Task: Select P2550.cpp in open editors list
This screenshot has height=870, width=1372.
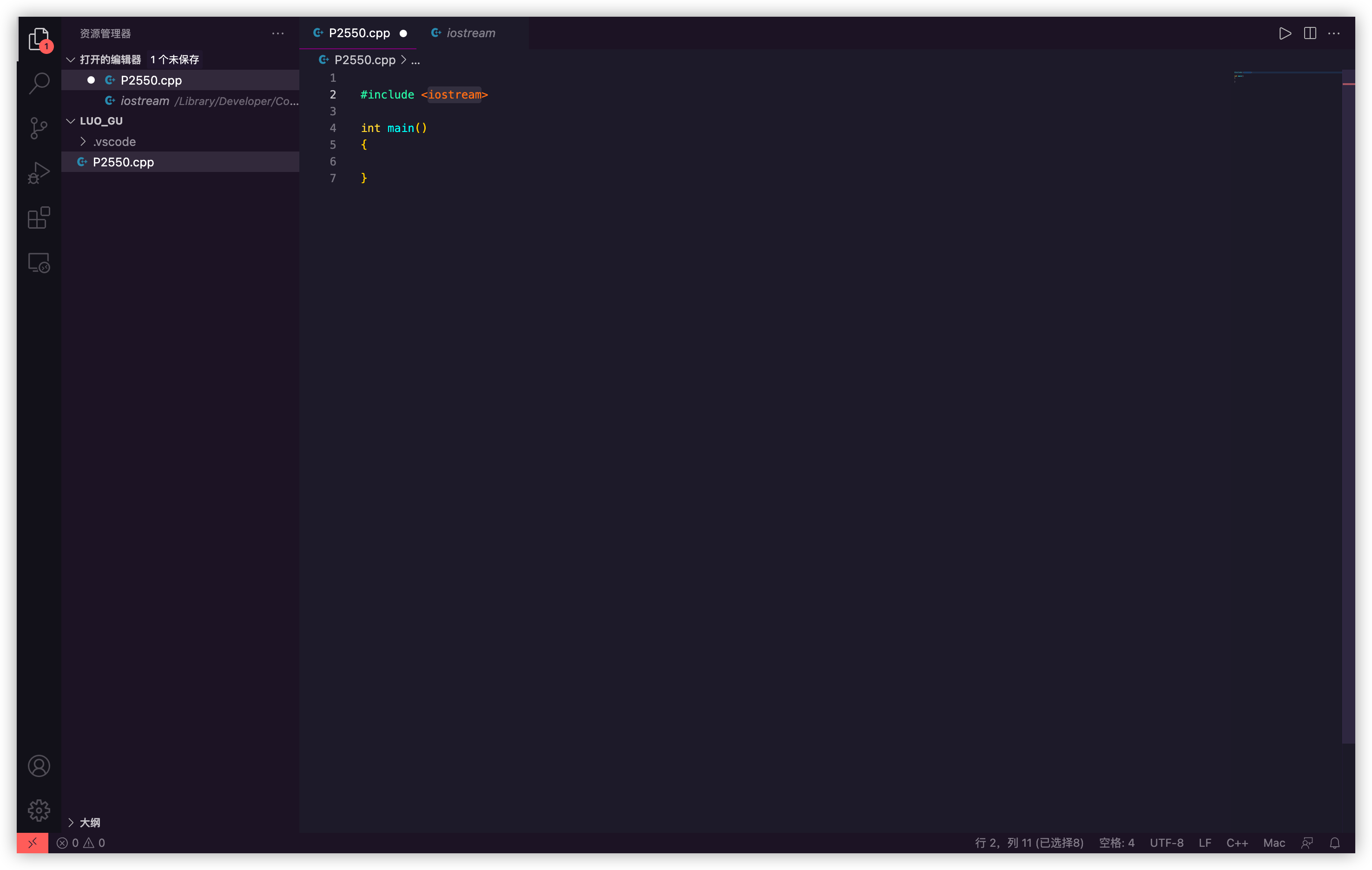Action: 180,80
